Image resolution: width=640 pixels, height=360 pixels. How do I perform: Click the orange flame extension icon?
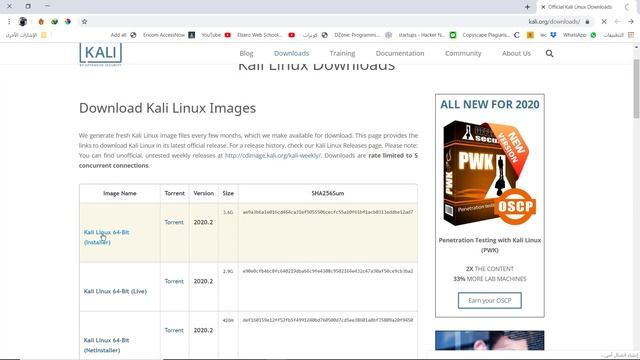(x=41, y=22)
